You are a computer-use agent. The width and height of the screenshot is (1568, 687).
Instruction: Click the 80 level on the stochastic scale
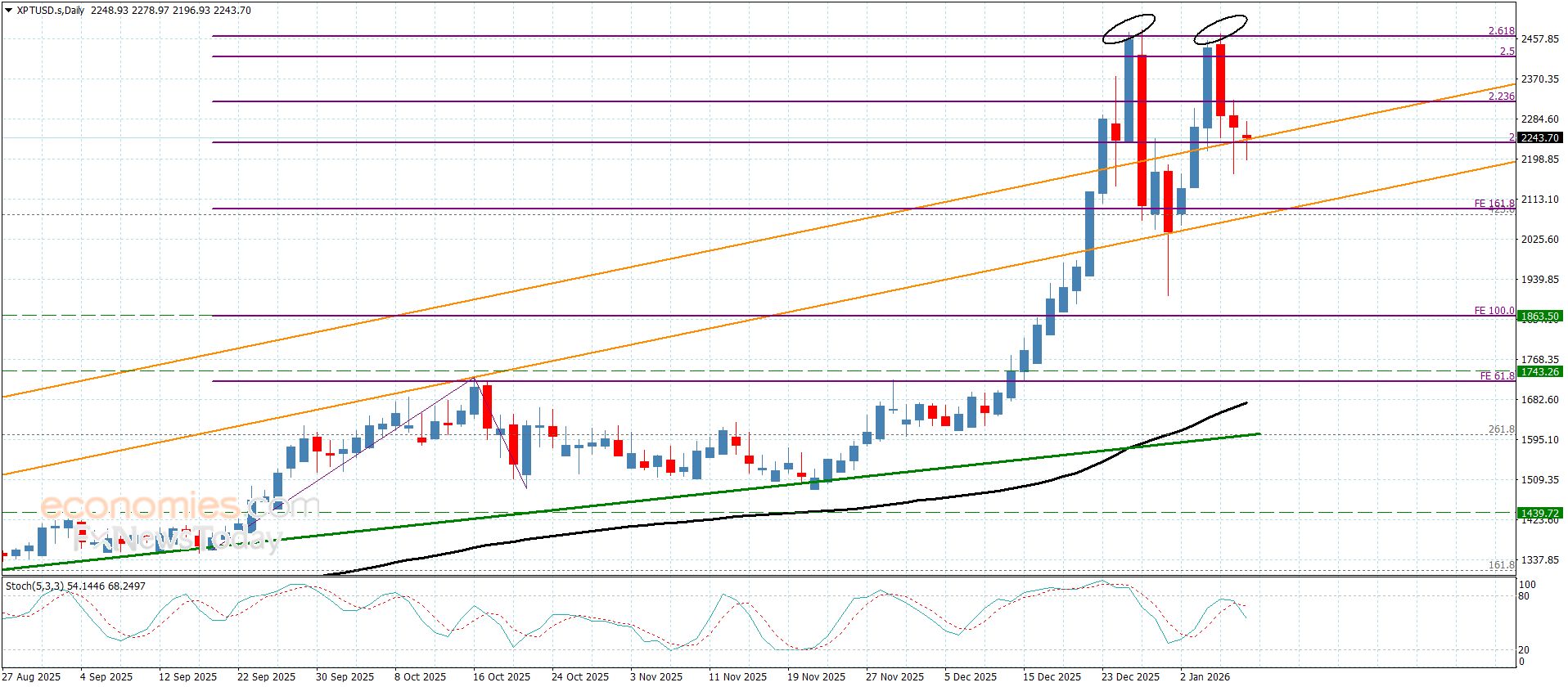(1524, 596)
